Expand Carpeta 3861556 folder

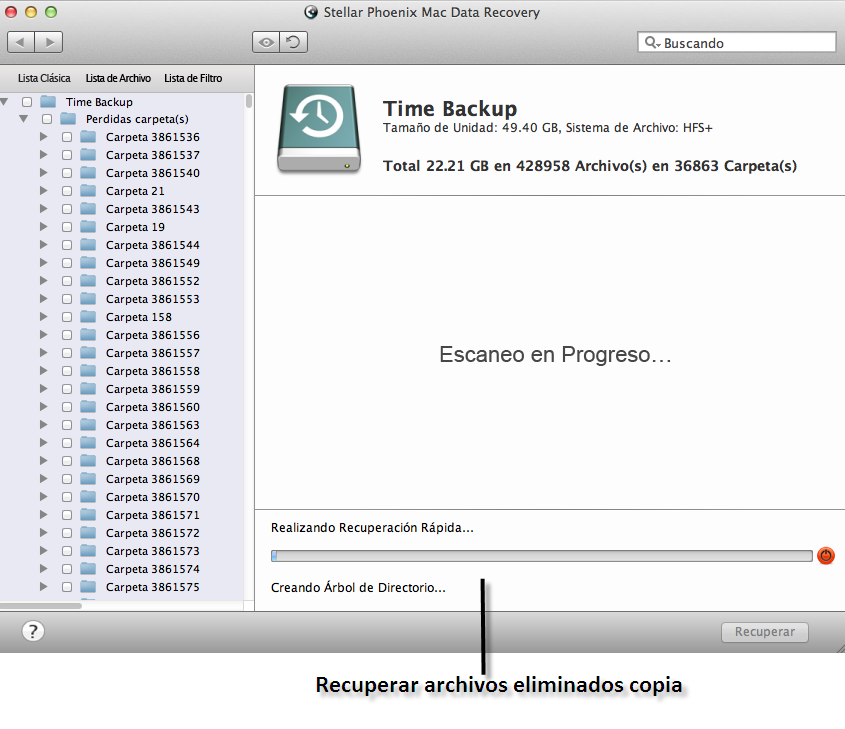pyautogui.click(x=44, y=335)
